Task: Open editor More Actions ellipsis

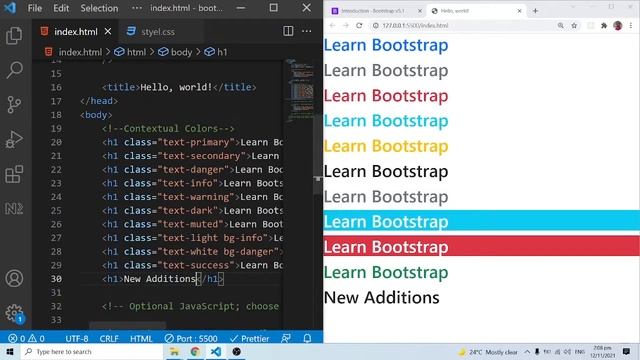Action: click(x=307, y=31)
